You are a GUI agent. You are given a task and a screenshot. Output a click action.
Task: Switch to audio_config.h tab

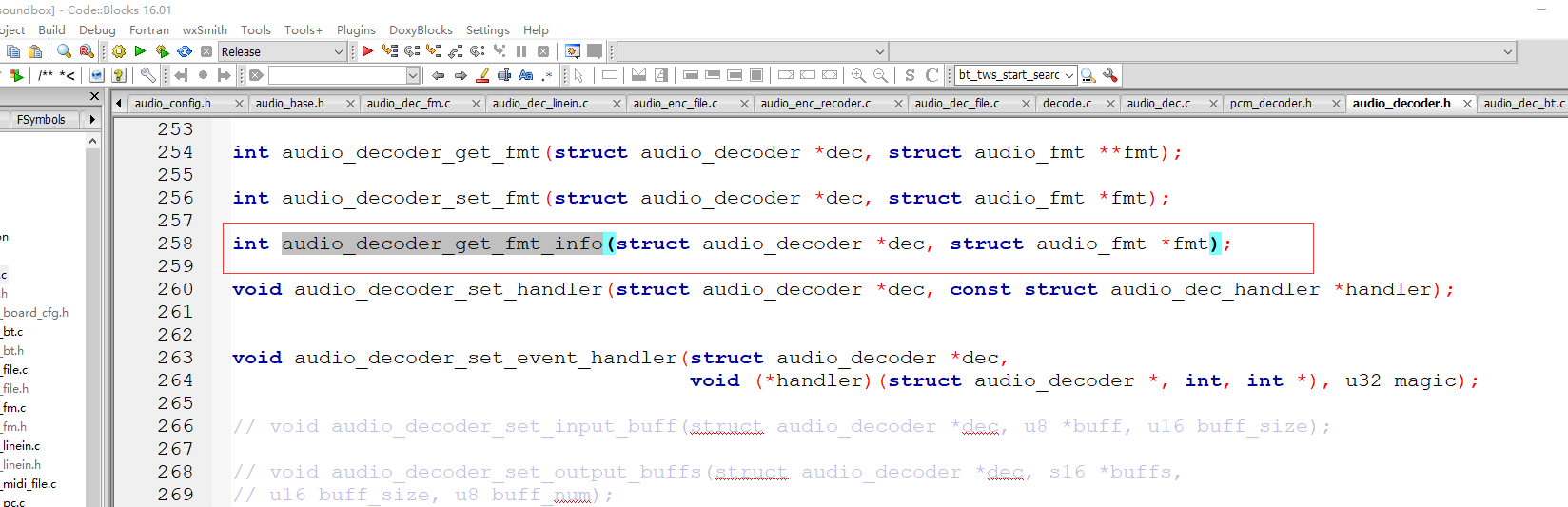tap(173, 103)
